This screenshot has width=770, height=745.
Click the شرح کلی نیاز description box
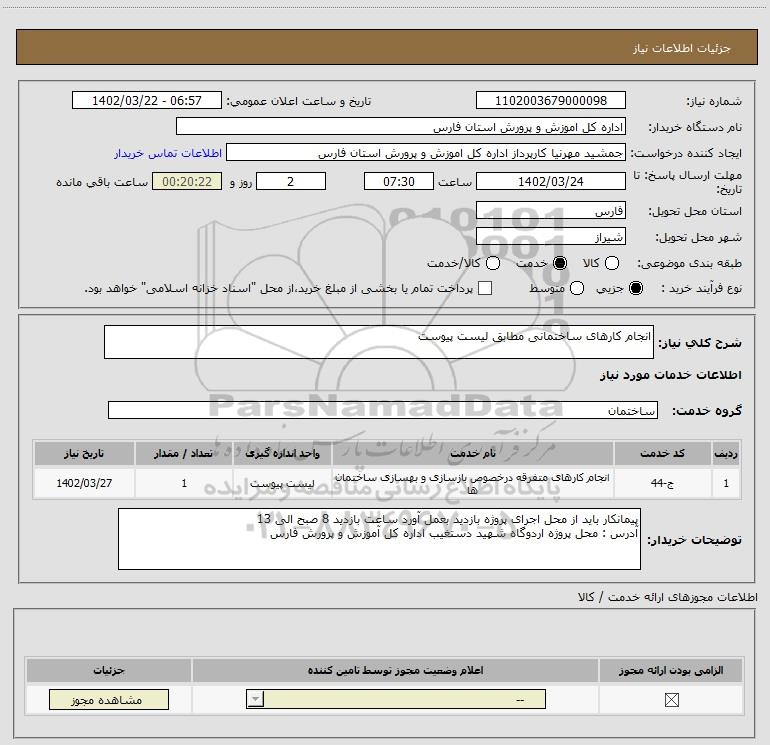(379, 342)
